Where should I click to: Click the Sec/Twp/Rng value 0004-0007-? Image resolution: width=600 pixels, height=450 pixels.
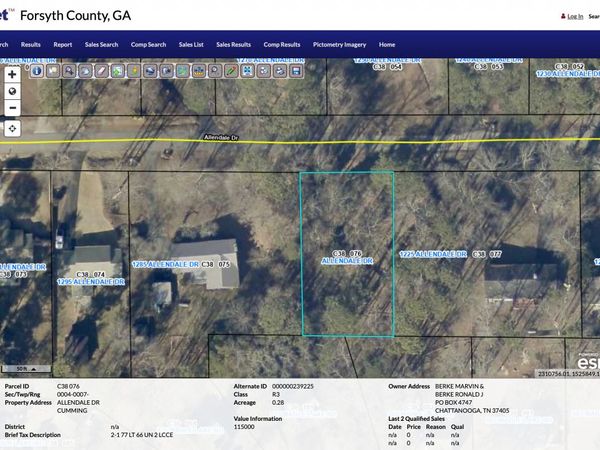(x=73, y=394)
